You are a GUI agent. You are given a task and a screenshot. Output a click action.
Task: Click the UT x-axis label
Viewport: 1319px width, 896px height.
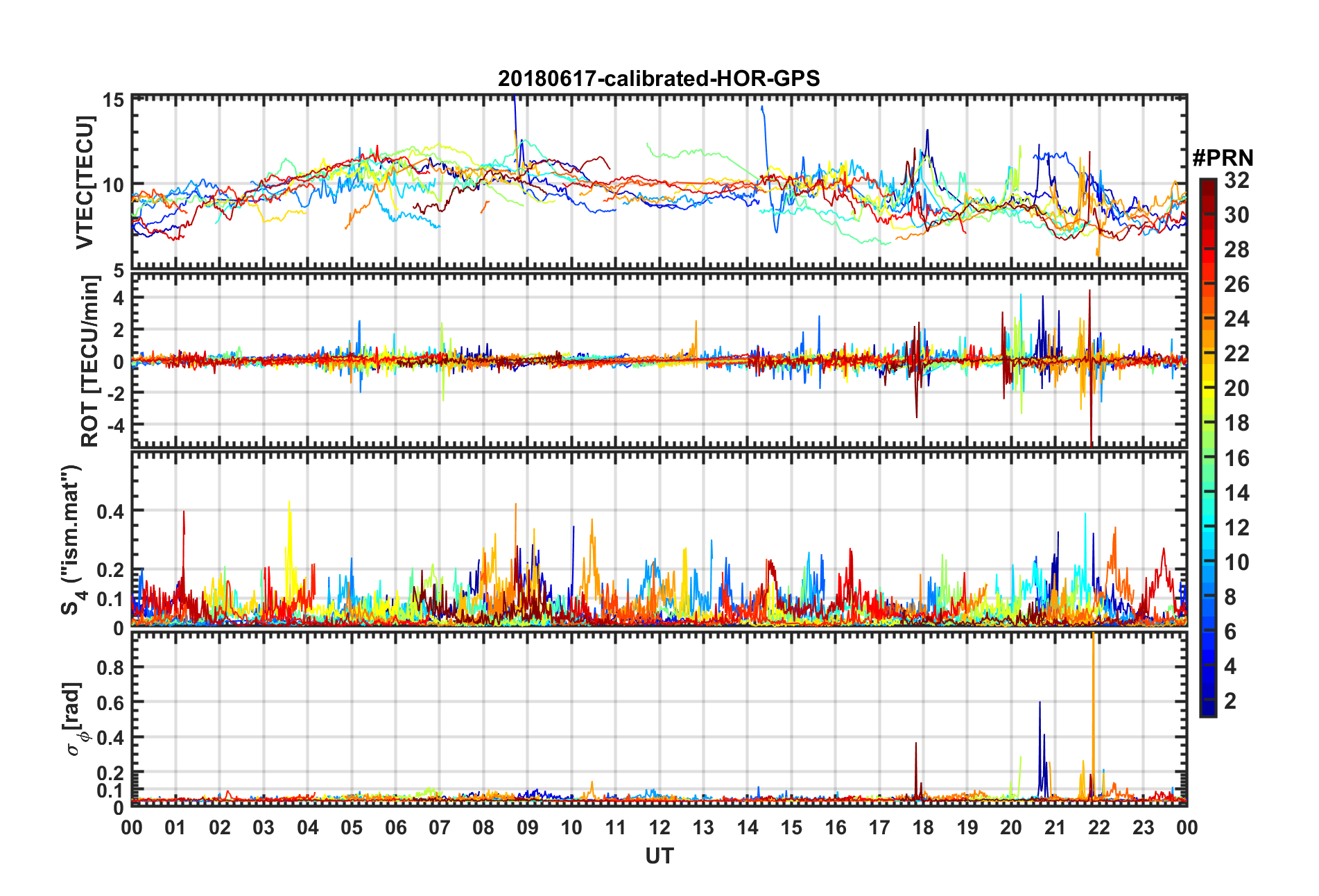(659, 856)
